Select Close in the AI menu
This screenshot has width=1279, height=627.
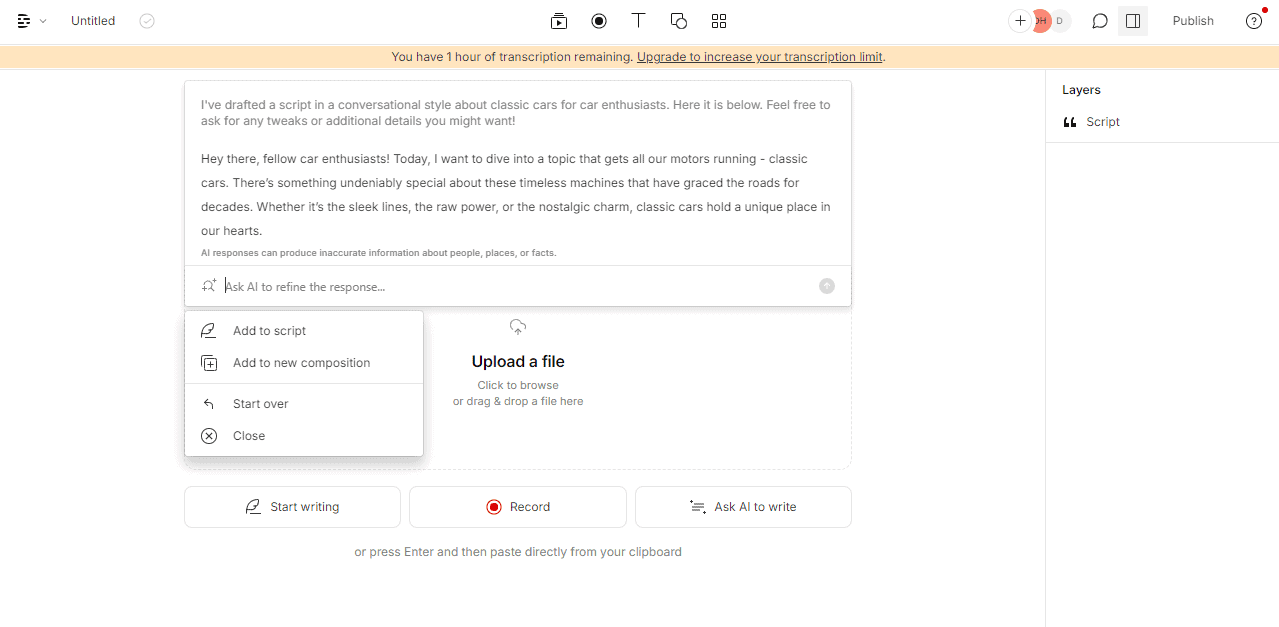coord(304,436)
